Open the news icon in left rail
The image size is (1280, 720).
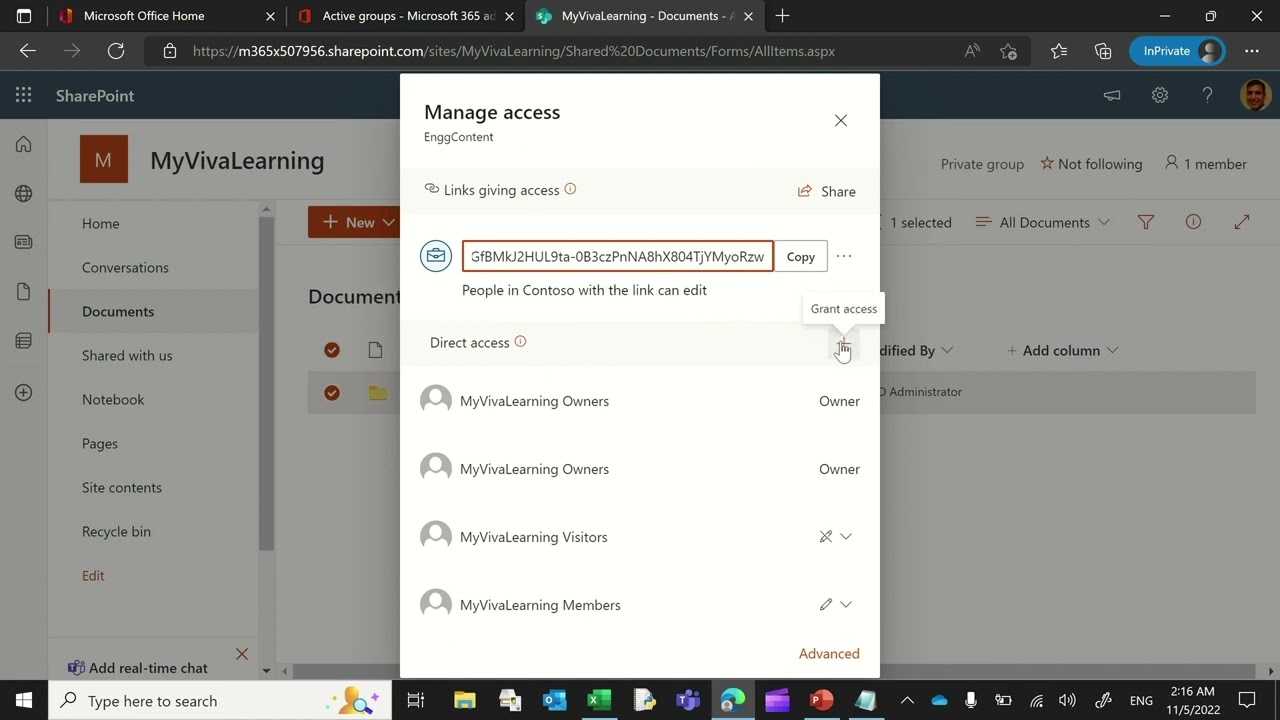click(24, 242)
